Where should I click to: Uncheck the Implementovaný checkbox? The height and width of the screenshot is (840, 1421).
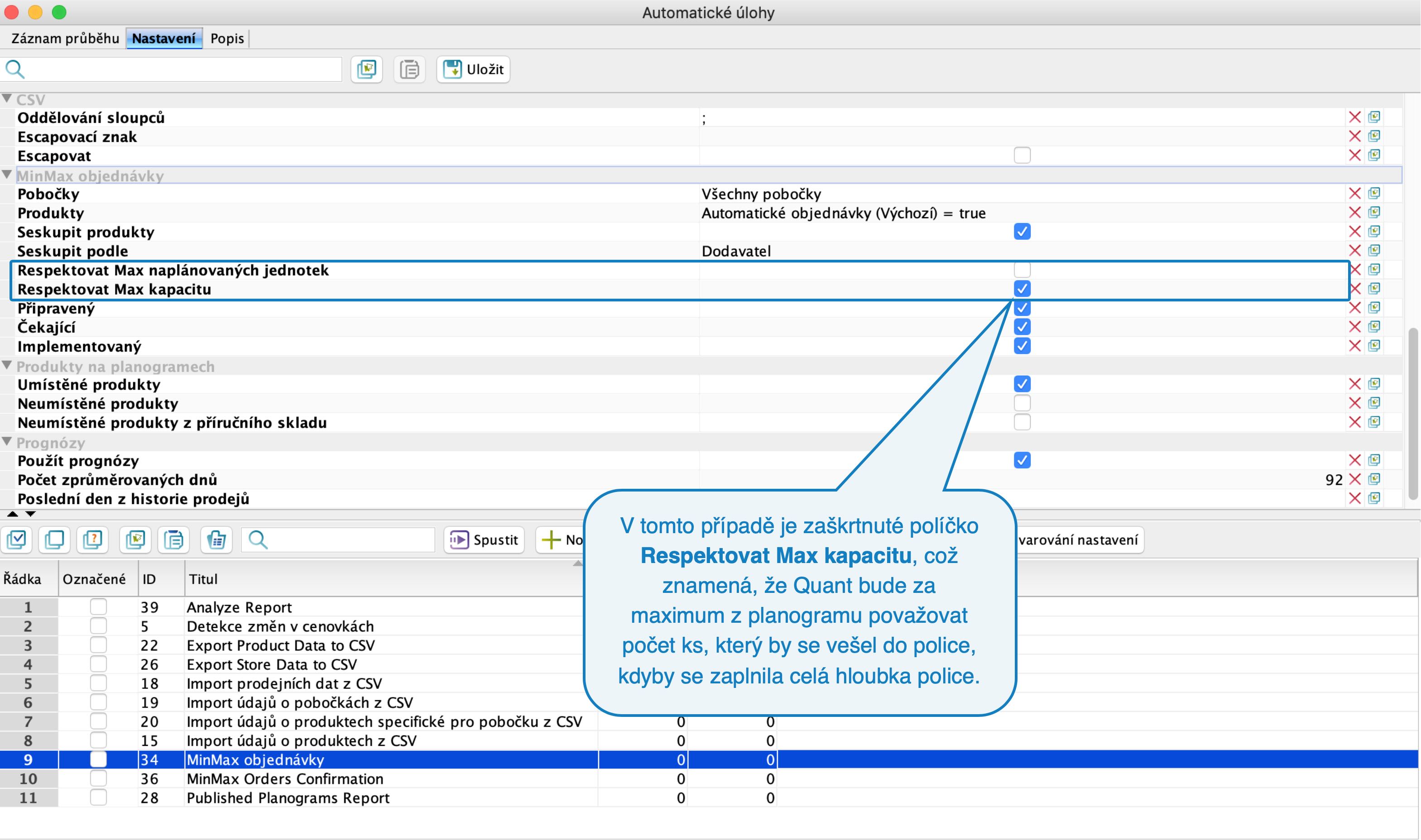[1023, 346]
